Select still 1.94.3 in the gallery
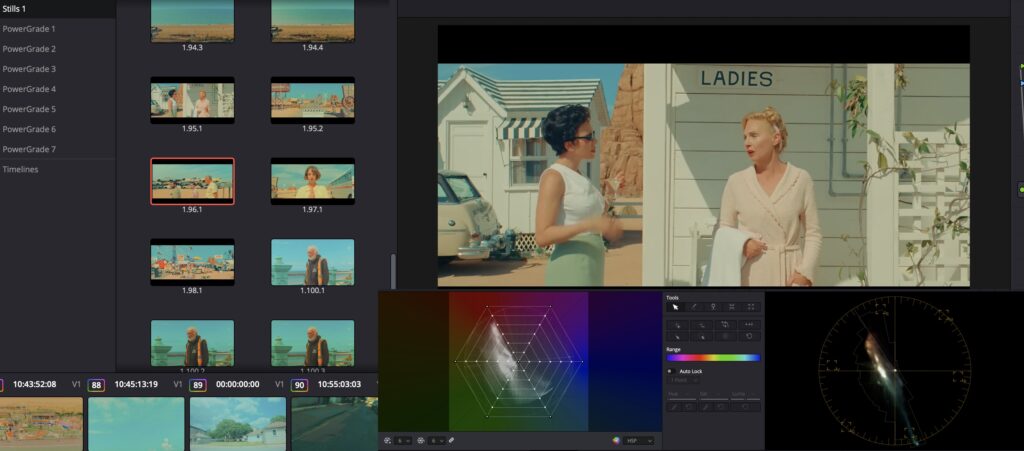Image resolution: width=1024 pixels, height=451 pixels. click(x=192, y=21)
